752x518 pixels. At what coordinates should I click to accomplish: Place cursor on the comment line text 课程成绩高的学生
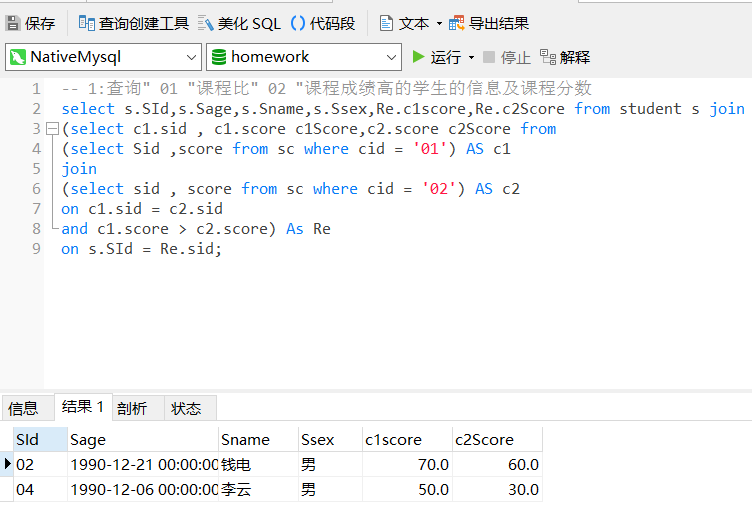point(376,88)
